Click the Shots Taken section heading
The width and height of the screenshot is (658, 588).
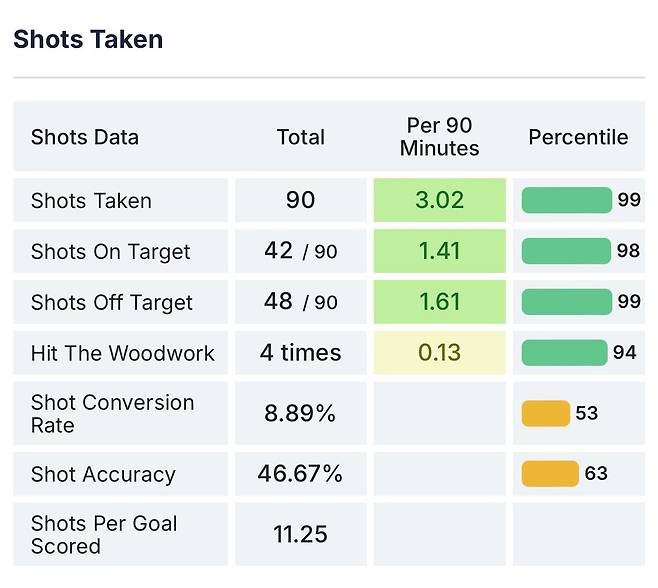tap(88, 39)
